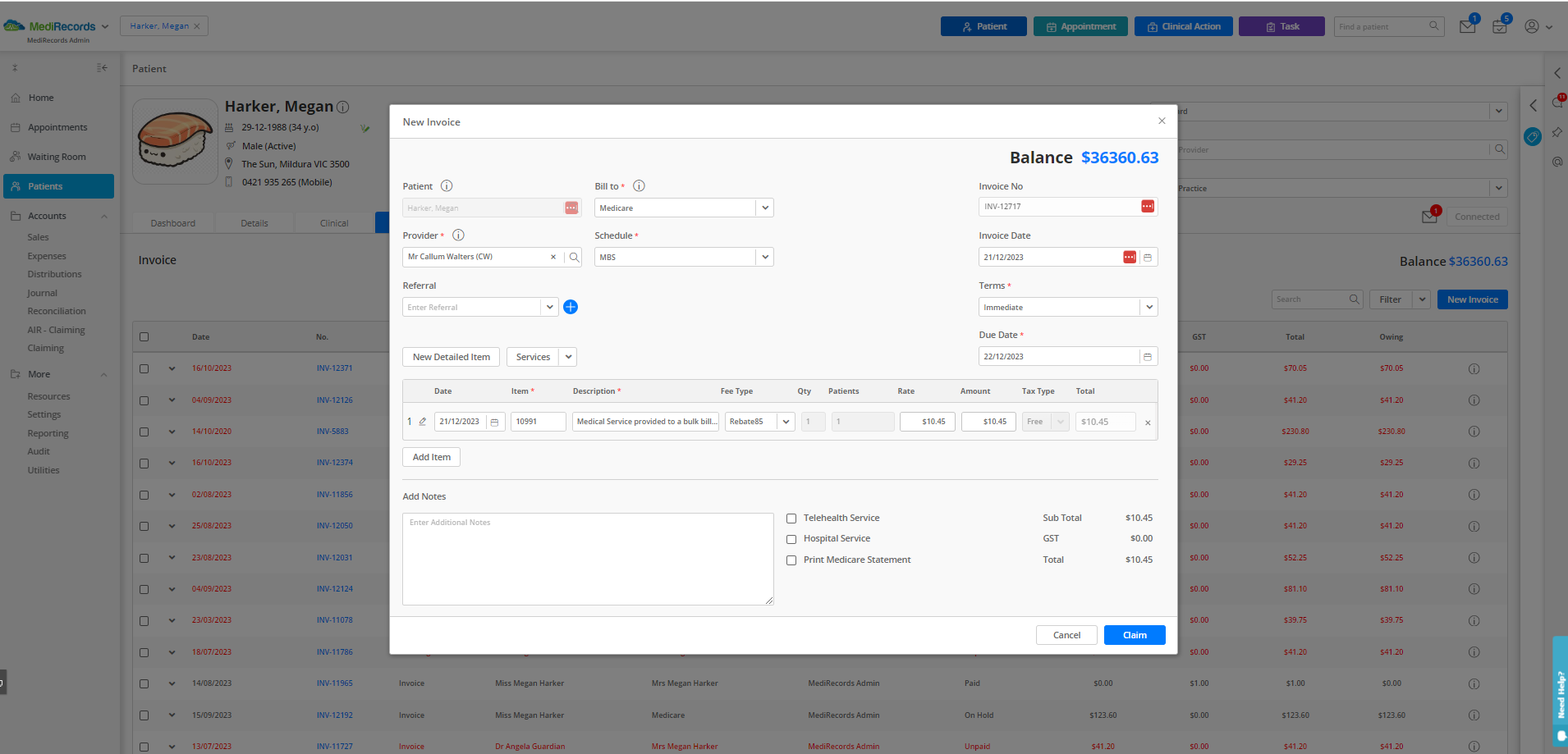Expand the Filter dropdown arrow
The height and width of the screenshot is (754, 1568).
tap(1422, 299)
